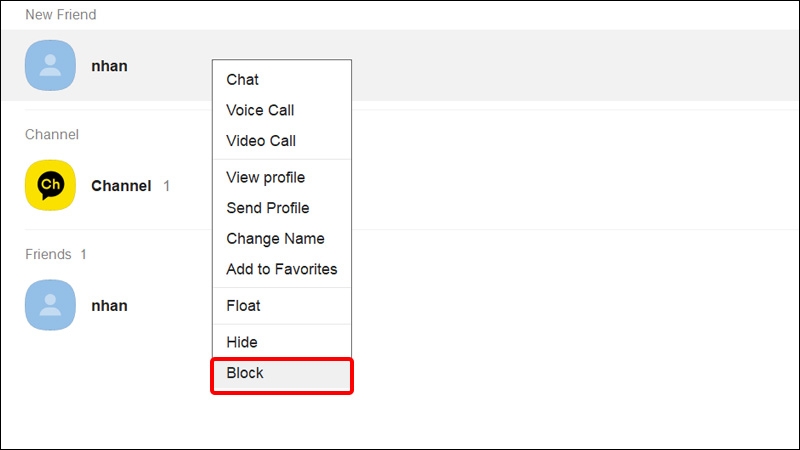Click the nhan name under Friends
This screenshot has height=450, width=800.
point(109,305)
